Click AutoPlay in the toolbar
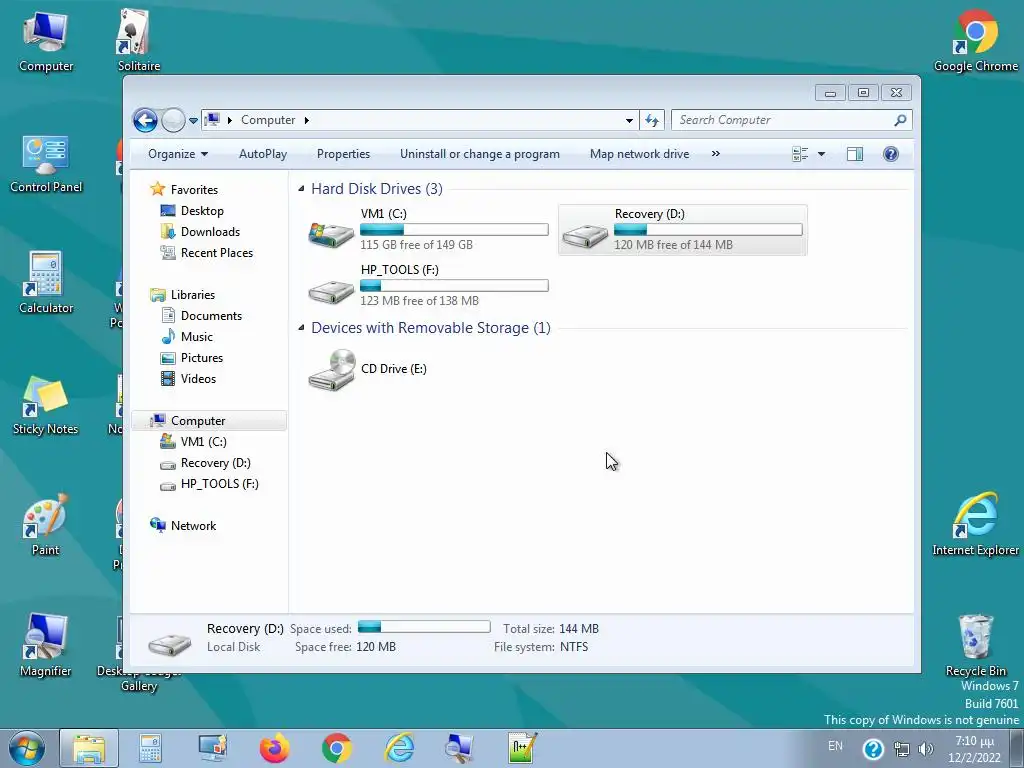This screenshot has width=1024, height=768. click(263, 154)
